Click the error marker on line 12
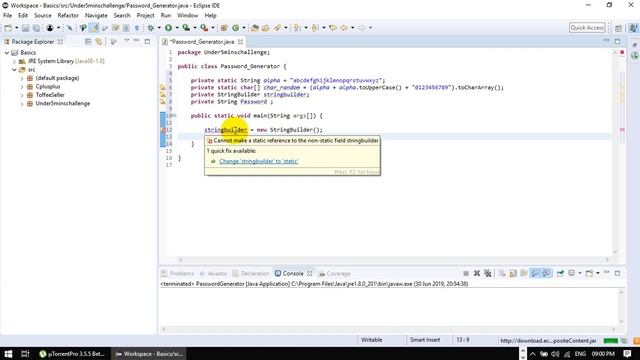The width and height of the screenshot is (640, 360). pyautogui.click(x=163, y=130)
